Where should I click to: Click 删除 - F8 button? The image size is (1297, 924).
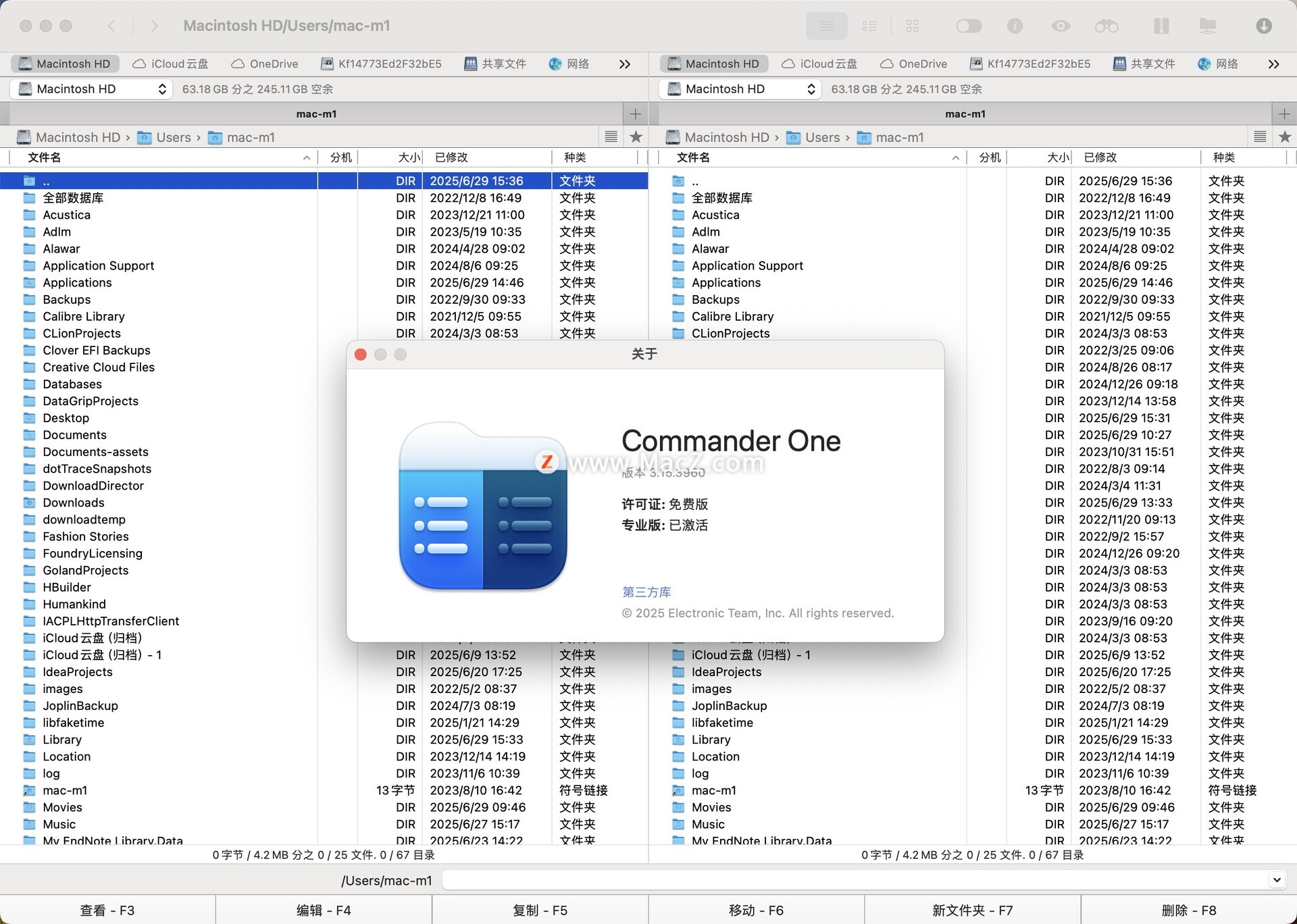pyautogui.click(x=1188, y=910)
